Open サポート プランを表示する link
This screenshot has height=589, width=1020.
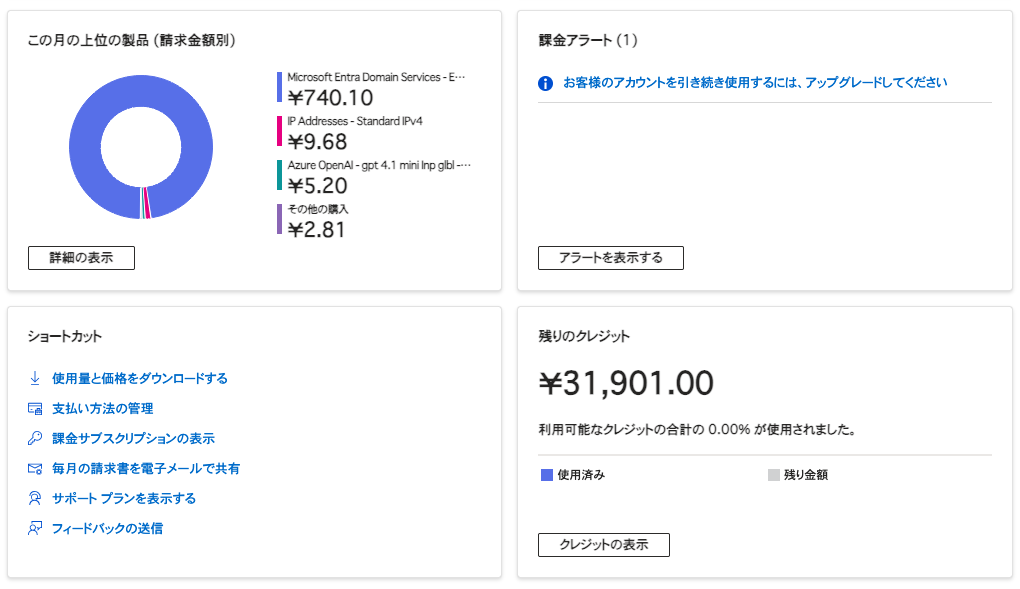(124, 498)
